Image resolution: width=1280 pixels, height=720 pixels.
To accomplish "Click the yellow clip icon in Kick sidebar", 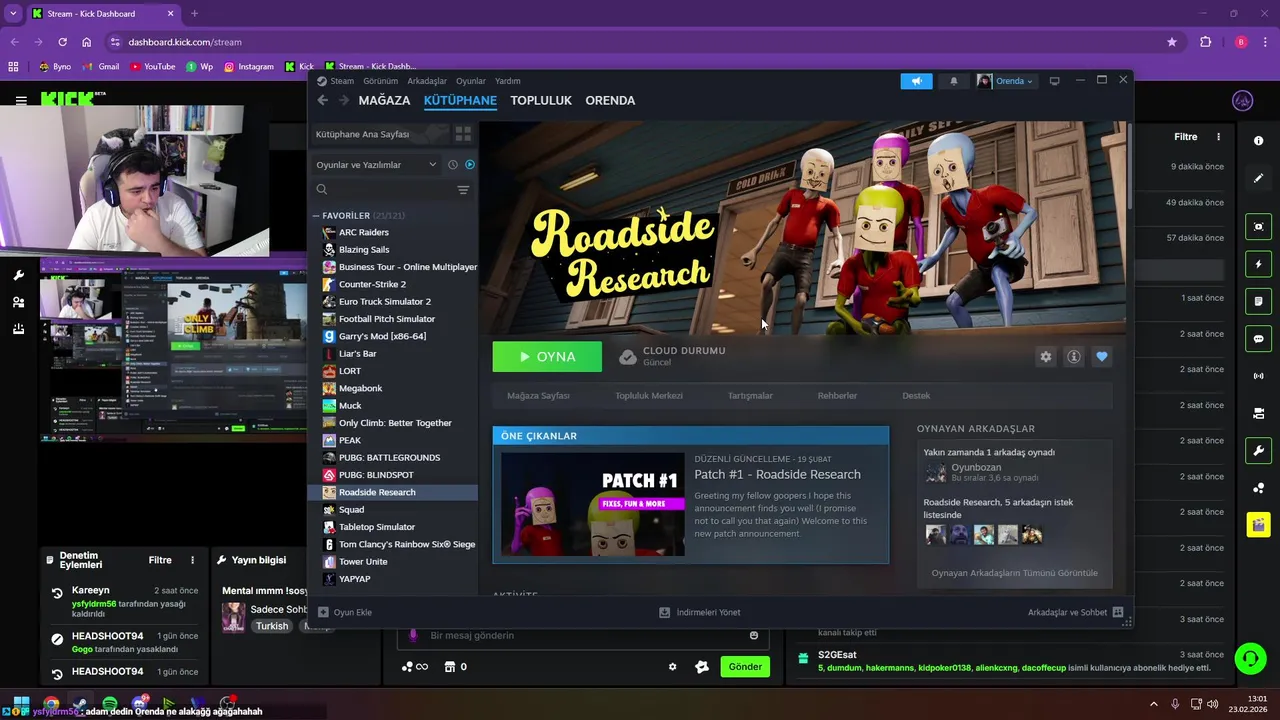I will click(1258, 525).
